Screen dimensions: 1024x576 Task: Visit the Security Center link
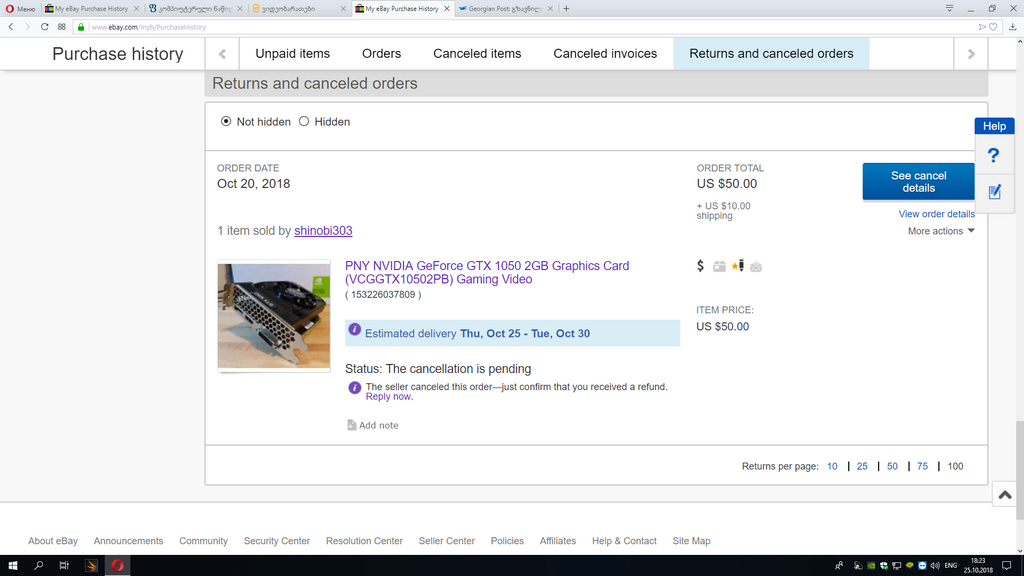coord(277,541)
